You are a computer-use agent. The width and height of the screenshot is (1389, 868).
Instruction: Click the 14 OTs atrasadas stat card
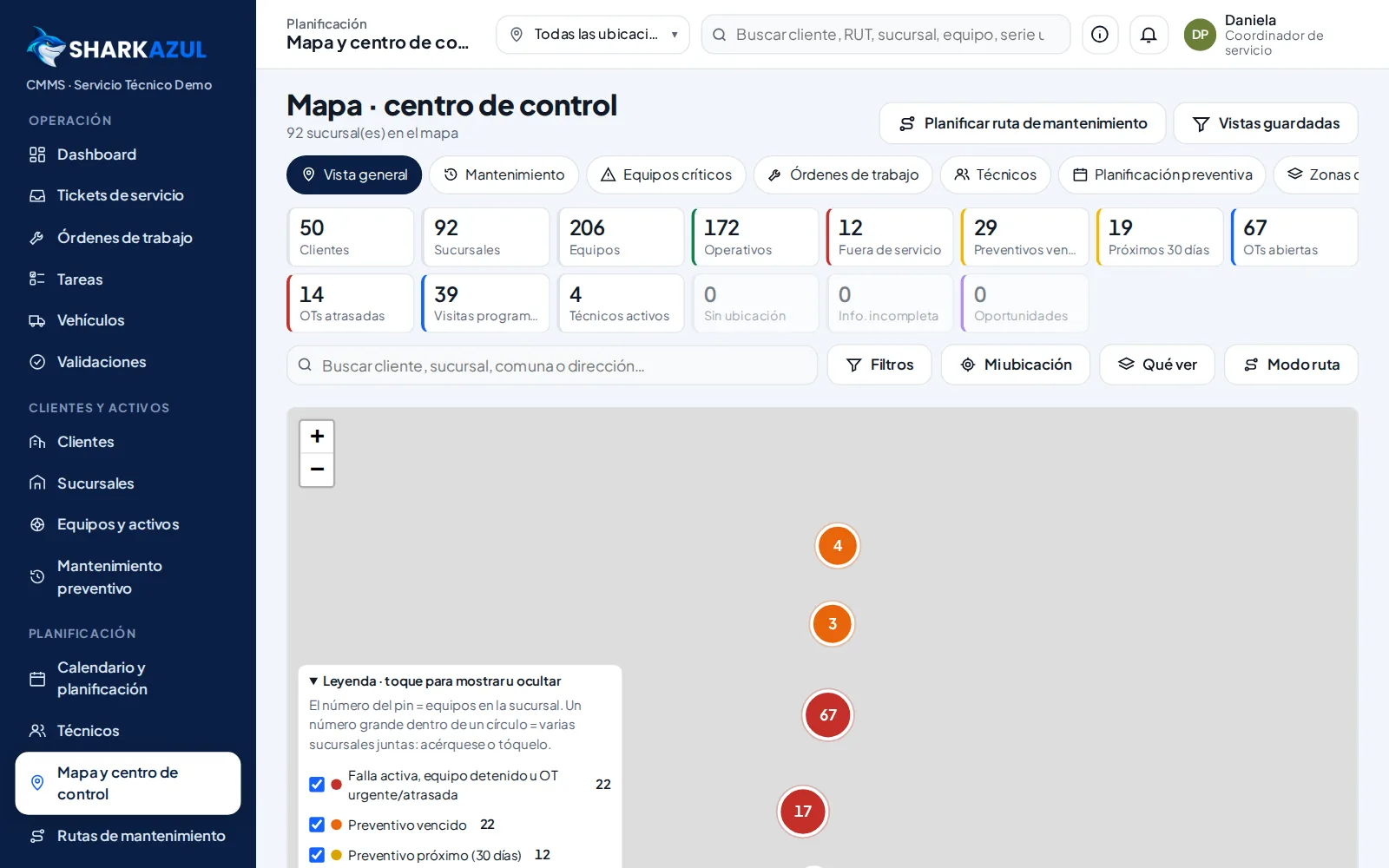click(351, 303)
